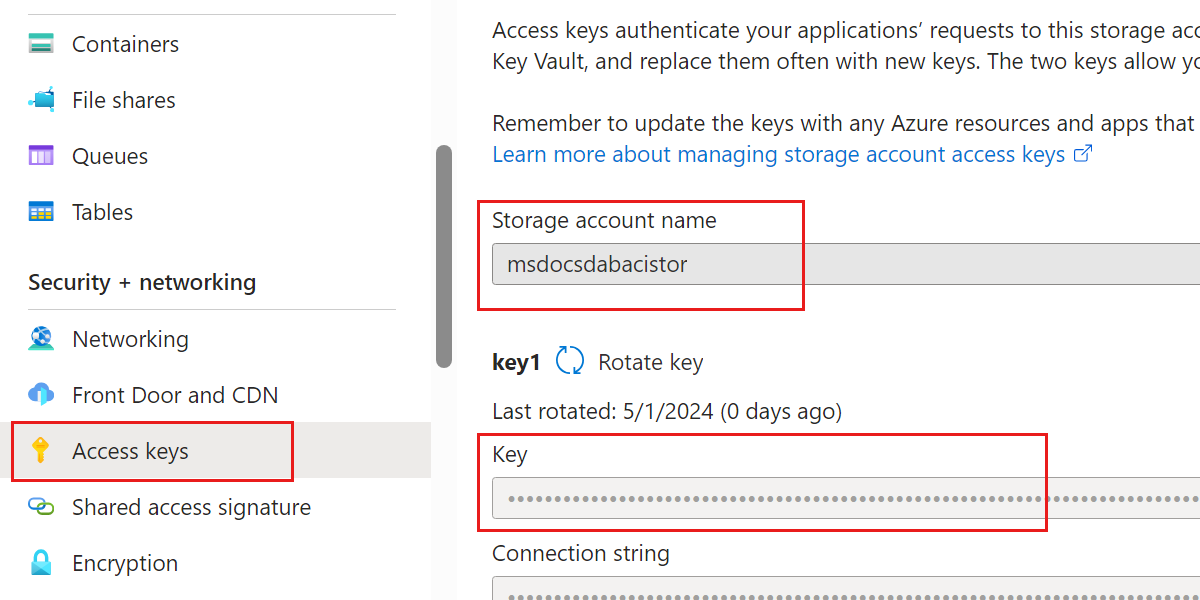The image size is (1200, 600).
Task: Open Queues via its sidebar icon
Action: tap(41, 155)
